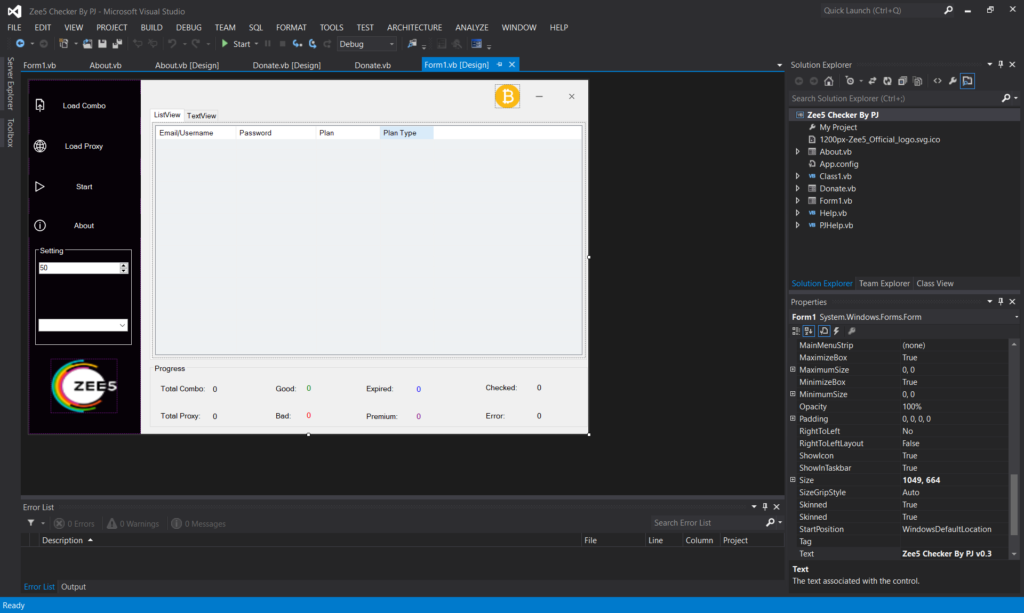Click the Solution Explorer Home icon

tap(829, 81)
